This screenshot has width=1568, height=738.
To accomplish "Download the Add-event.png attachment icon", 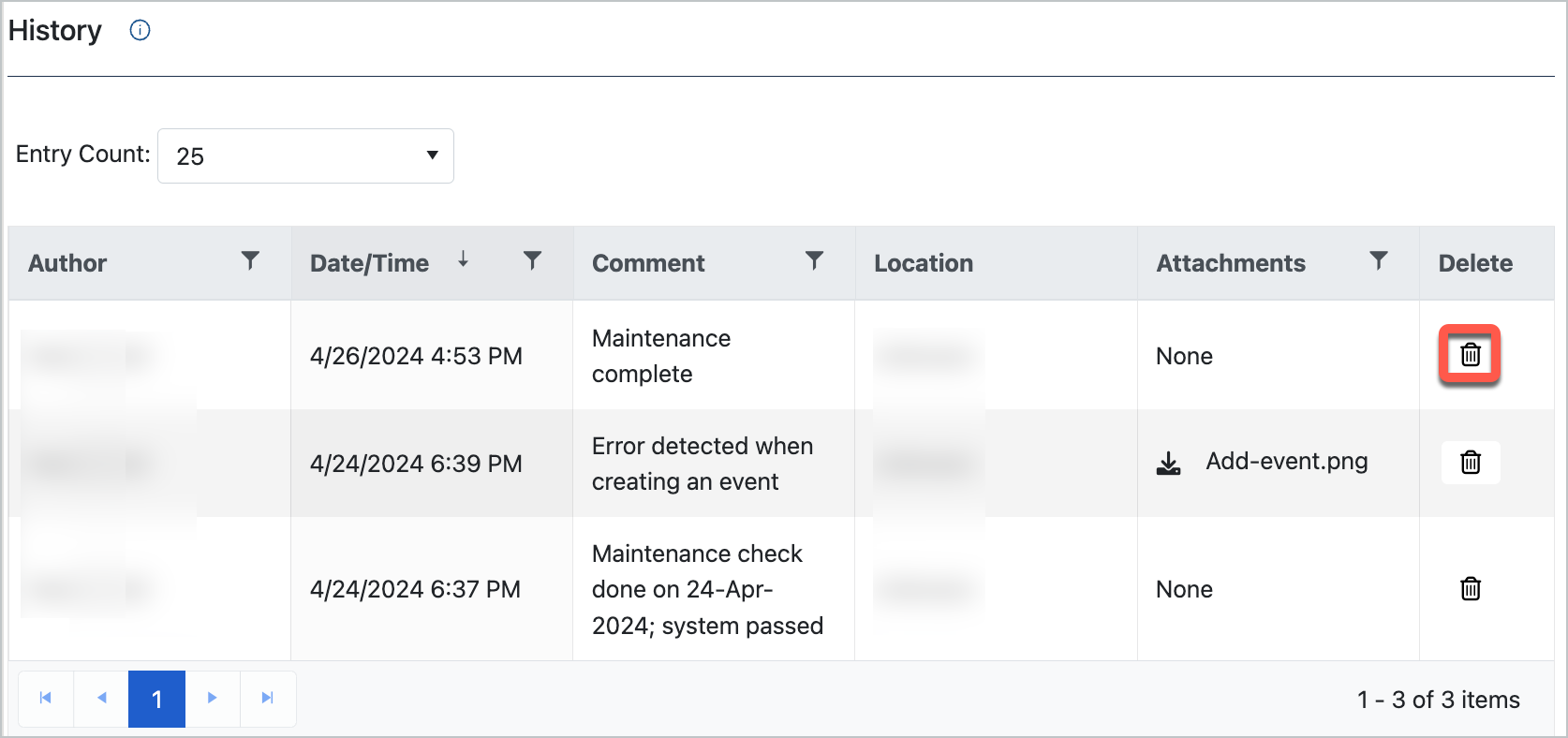I will coord(1168,464).
